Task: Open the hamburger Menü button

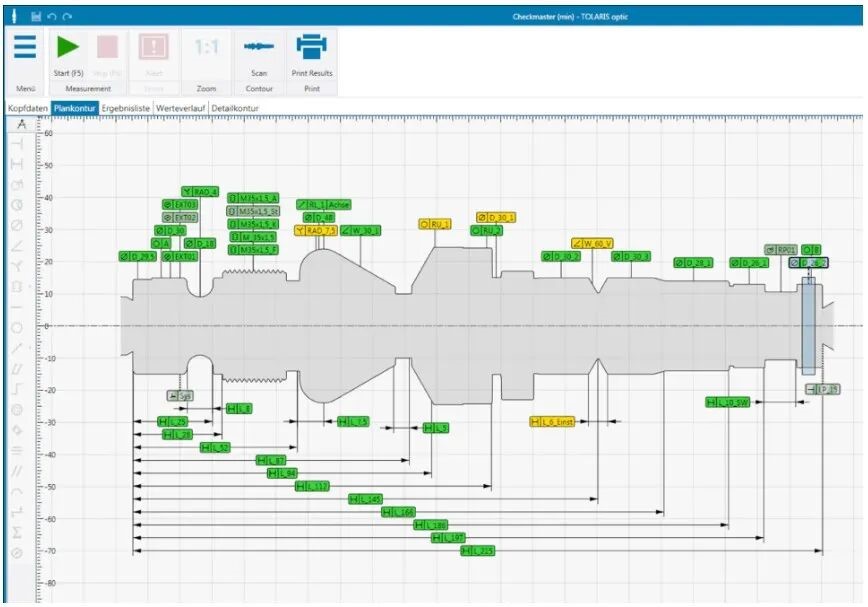Action: pyautogui.click(x=25, y=48)
